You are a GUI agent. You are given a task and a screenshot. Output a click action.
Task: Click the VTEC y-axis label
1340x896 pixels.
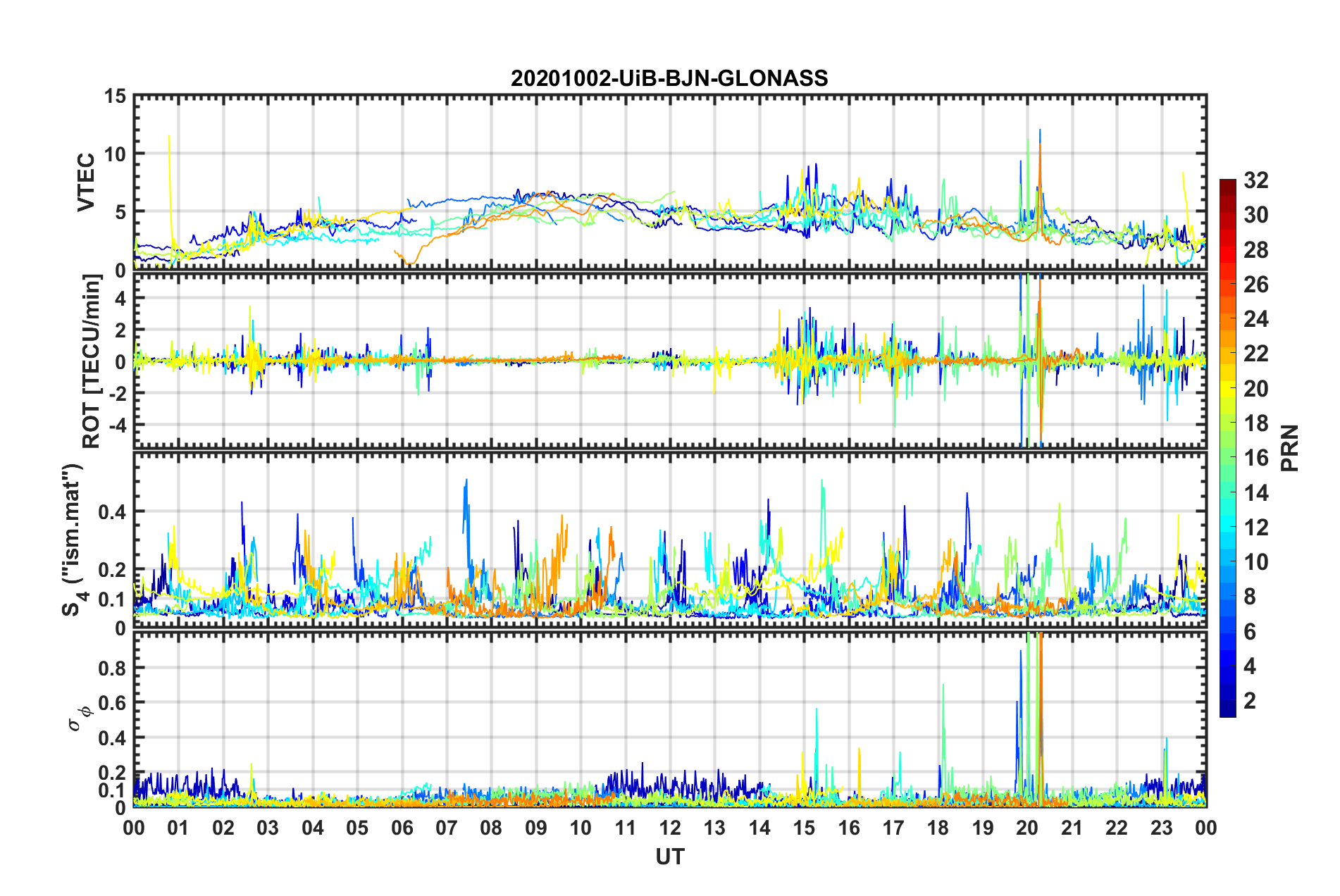point(86,182)
